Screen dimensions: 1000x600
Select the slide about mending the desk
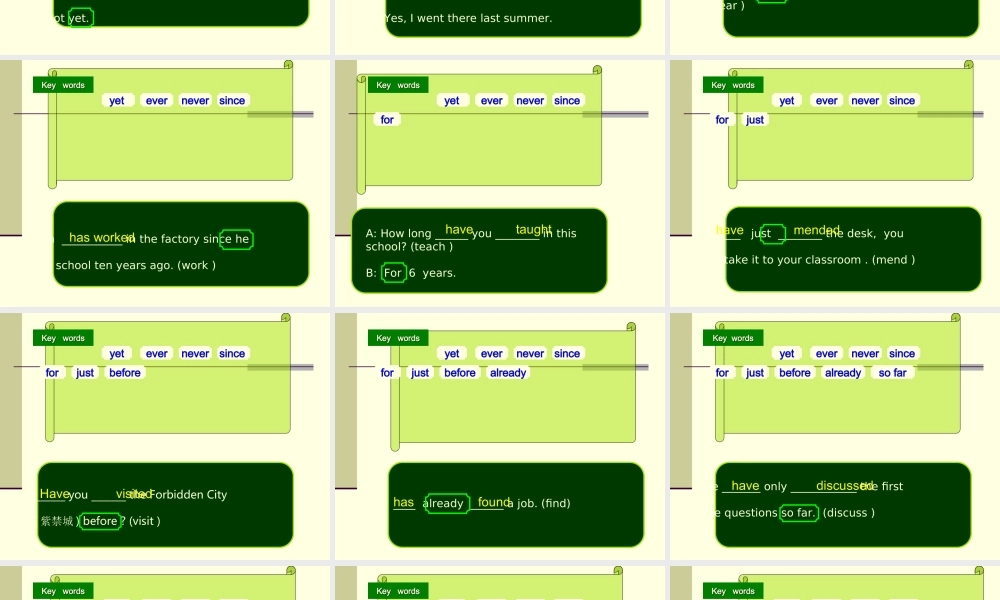(835, 183)
